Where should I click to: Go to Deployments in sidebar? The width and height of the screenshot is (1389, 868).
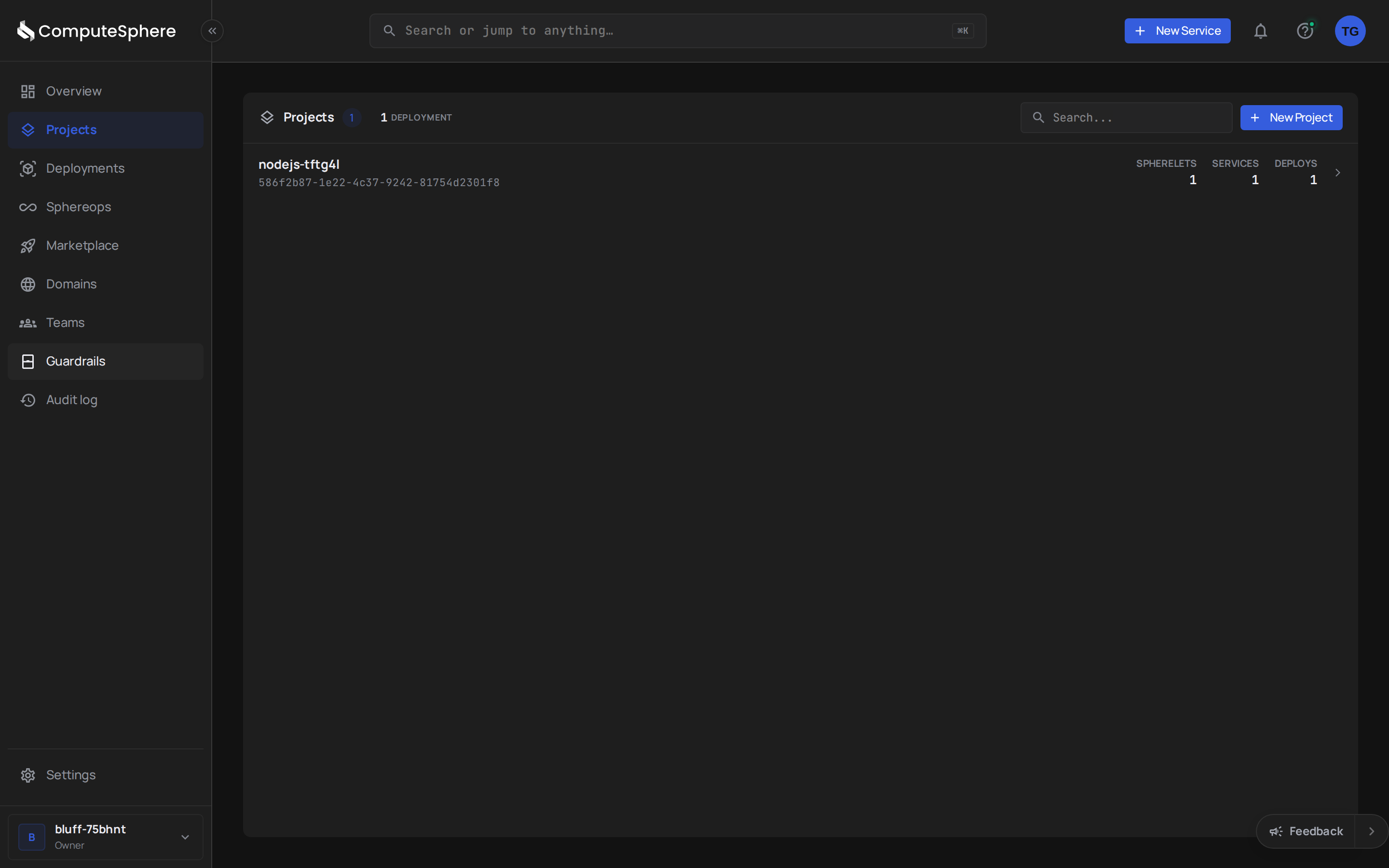(106, 168)
